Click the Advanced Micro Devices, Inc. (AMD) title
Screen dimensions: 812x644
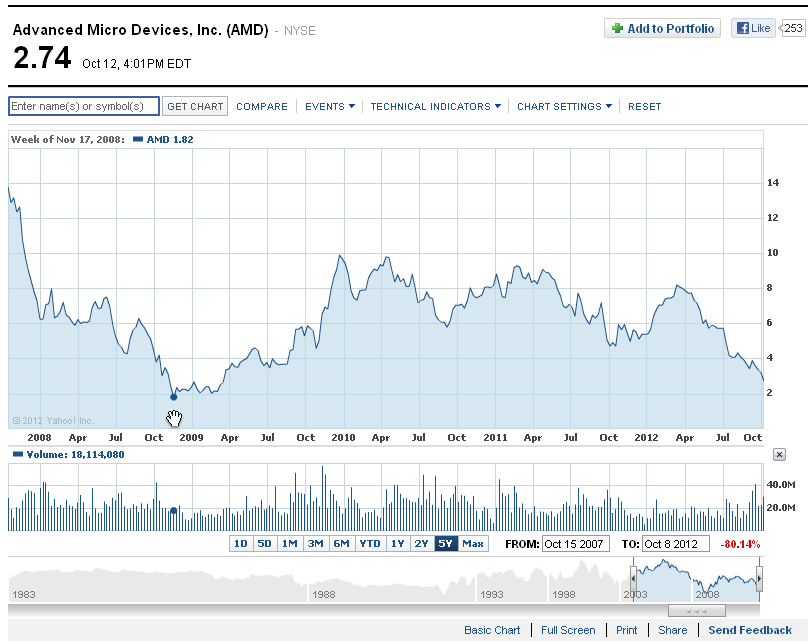pos(140,30)
